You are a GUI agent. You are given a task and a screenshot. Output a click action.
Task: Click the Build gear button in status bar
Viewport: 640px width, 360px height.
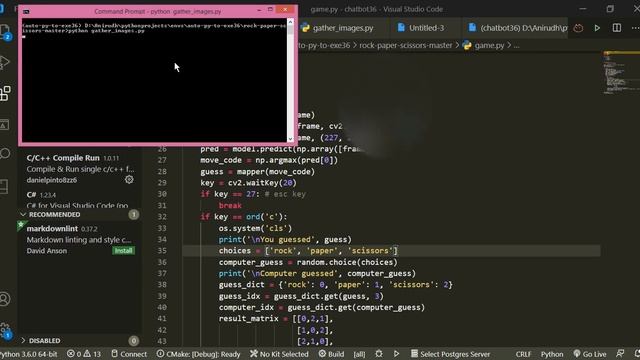click(x=331, y=354)
